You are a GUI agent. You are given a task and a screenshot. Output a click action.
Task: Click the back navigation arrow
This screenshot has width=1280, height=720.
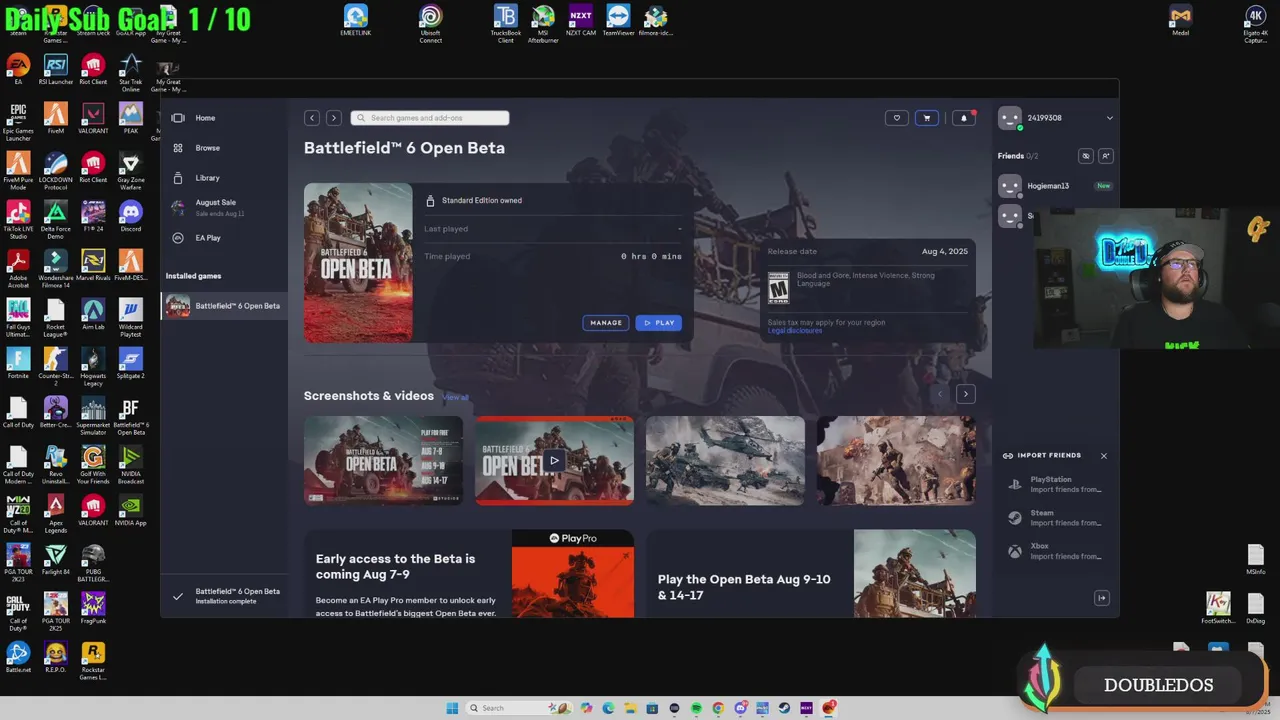point(312,118)
